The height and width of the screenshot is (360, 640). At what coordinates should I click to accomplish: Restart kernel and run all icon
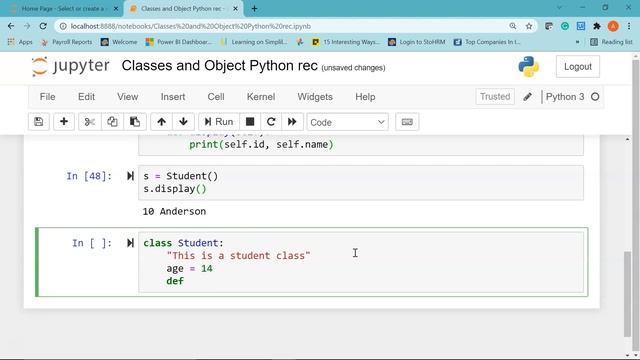pyautogui.click(x=292, y=122)
